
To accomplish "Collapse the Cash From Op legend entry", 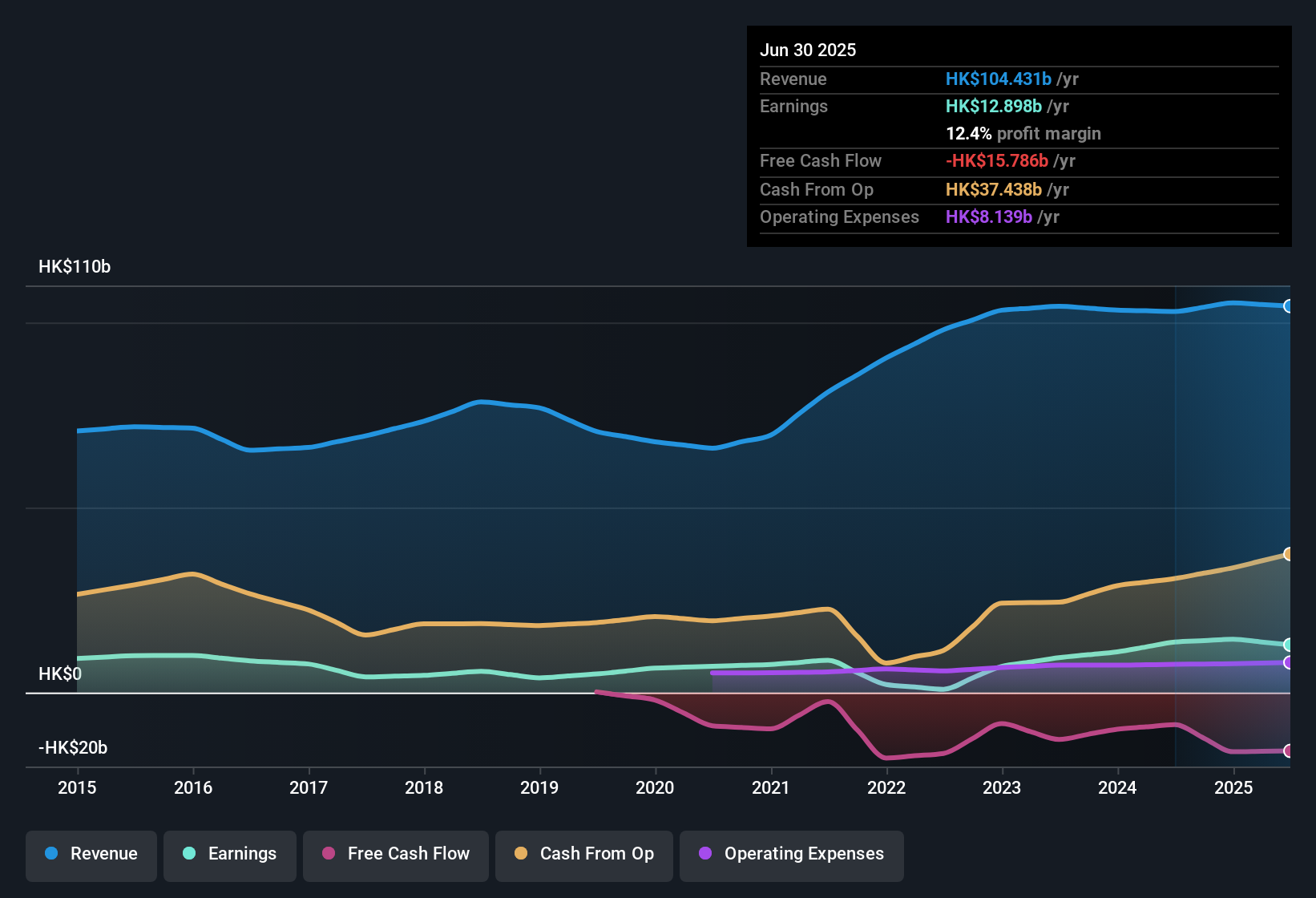I will [583, 854].
